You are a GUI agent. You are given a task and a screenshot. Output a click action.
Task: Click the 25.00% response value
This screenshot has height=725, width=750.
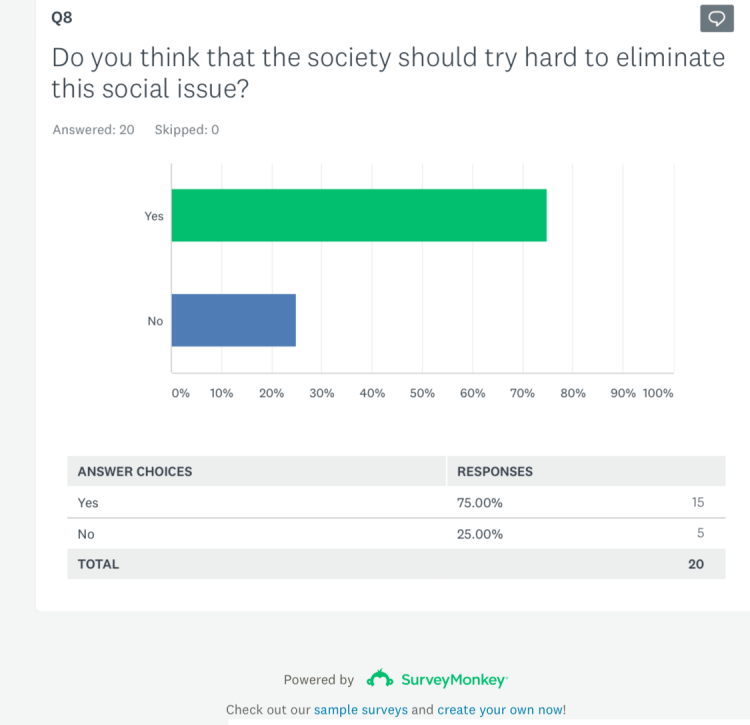[x=480, y=534]
